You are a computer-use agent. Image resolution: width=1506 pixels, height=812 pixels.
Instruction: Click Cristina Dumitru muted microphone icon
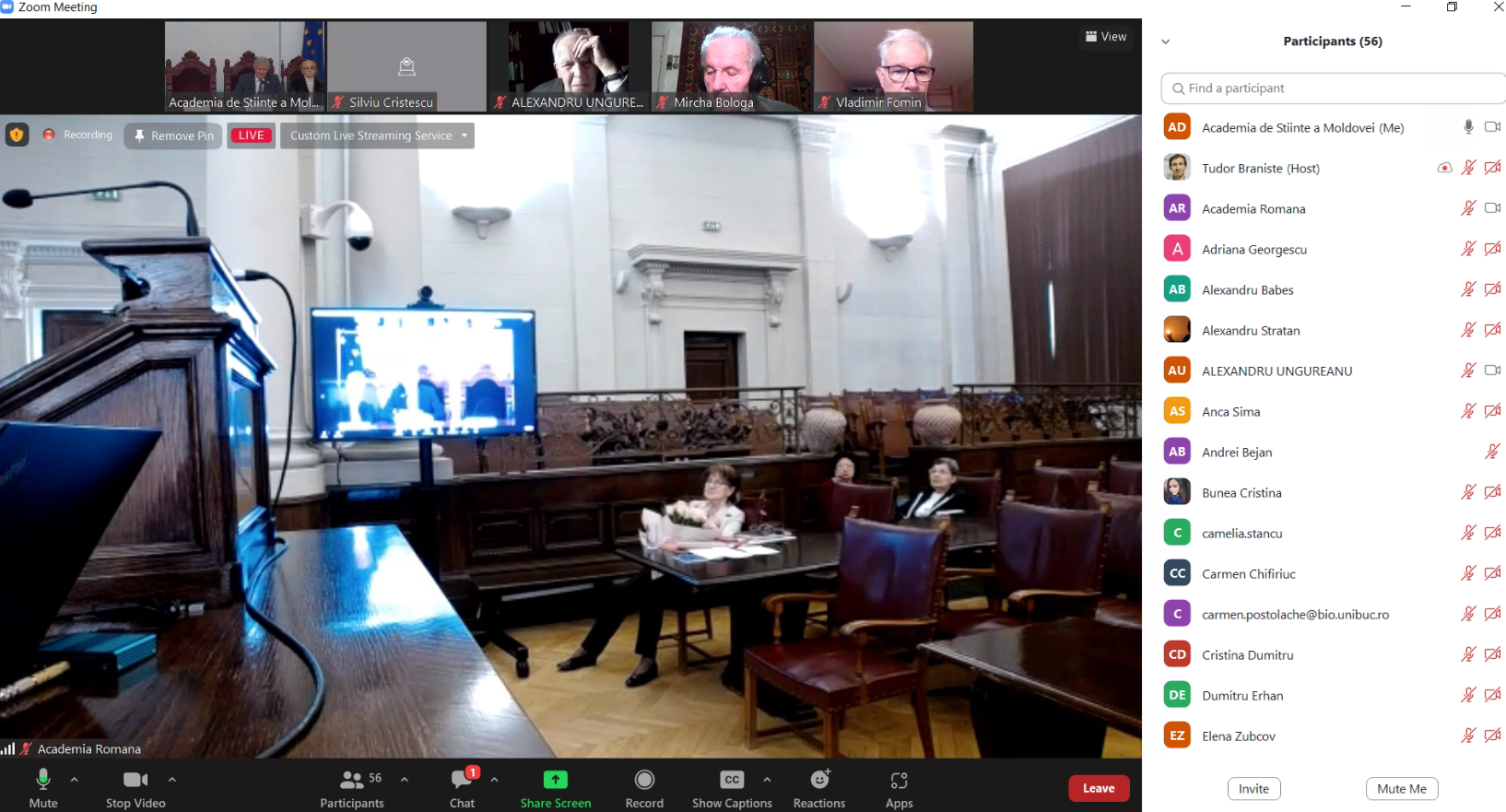pos(1468,654)
